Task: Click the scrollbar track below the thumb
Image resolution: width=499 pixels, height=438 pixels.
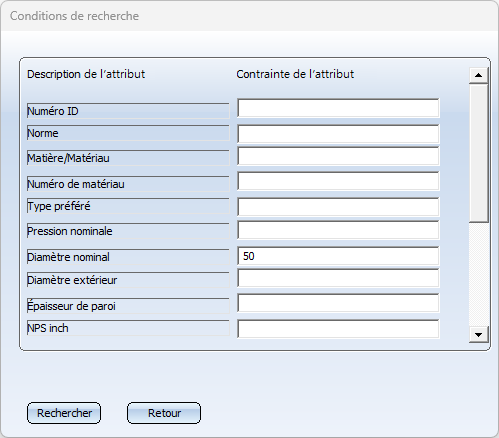Action: tap(478, 274)
